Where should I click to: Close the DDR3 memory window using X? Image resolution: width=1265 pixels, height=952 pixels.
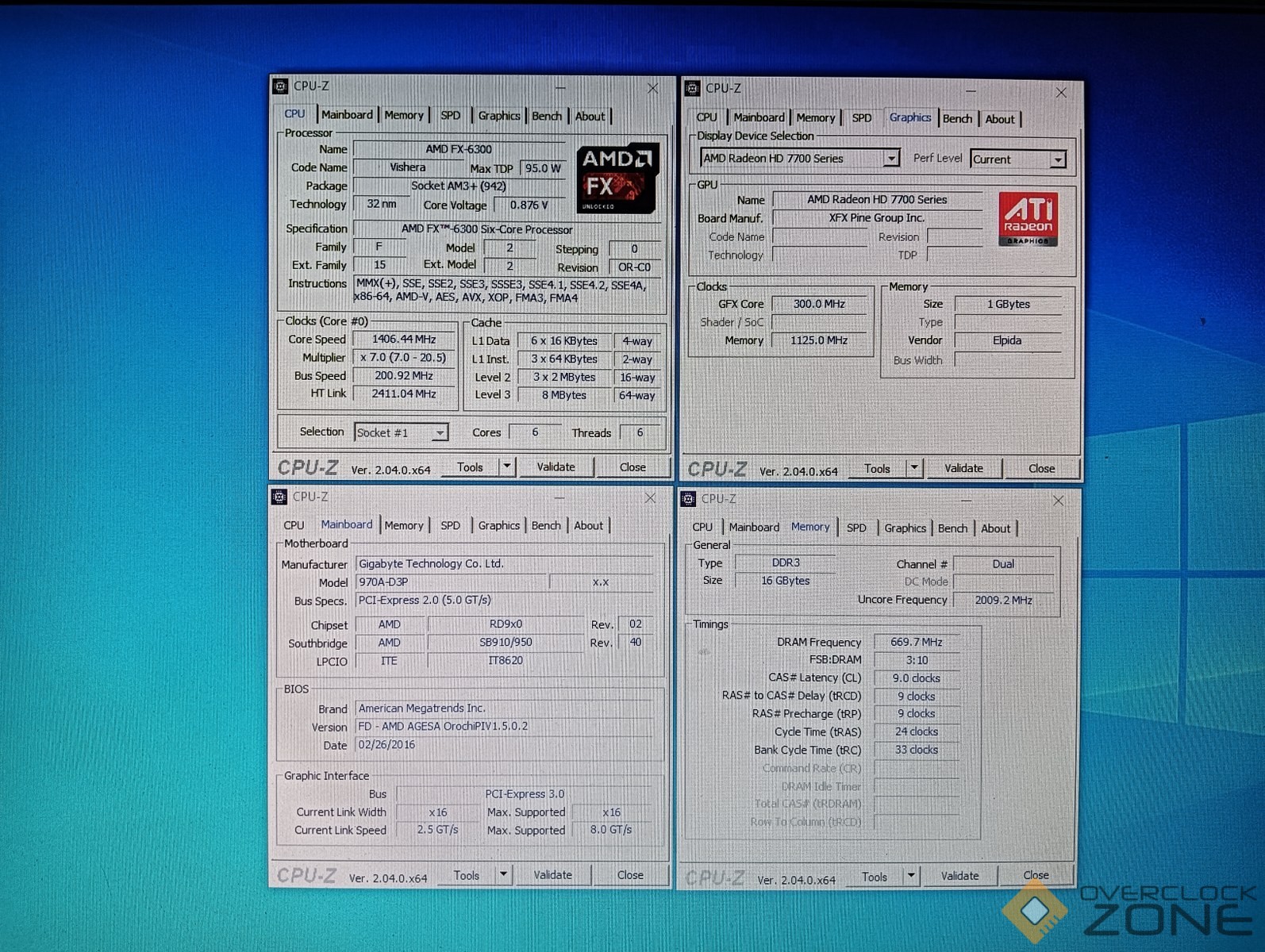[1058, 501]
